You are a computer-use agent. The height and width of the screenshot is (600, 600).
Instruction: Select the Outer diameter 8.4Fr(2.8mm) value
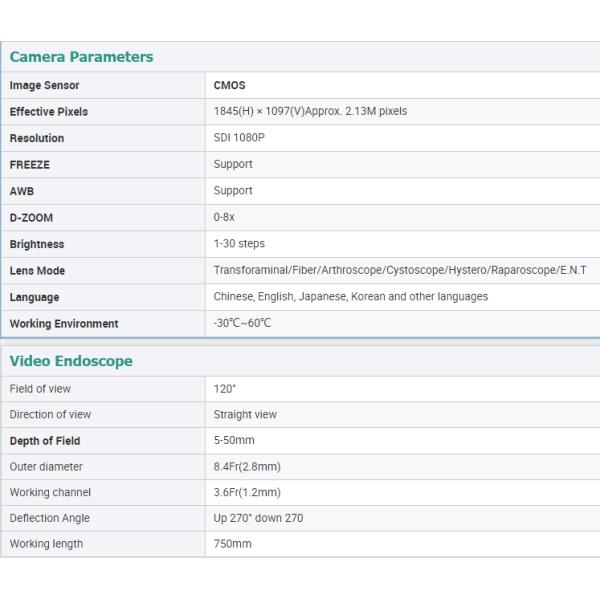pyautogui.click(x=247, y=467)
